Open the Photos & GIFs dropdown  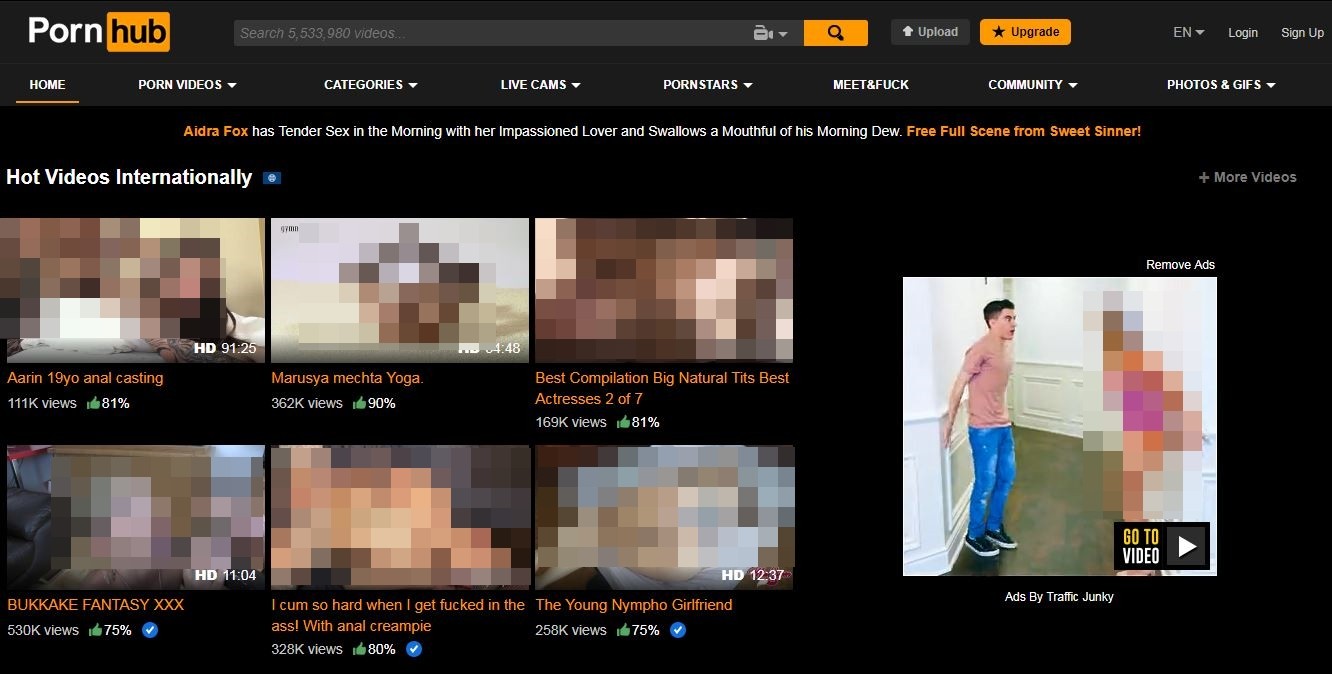(x=1220, y=85)
